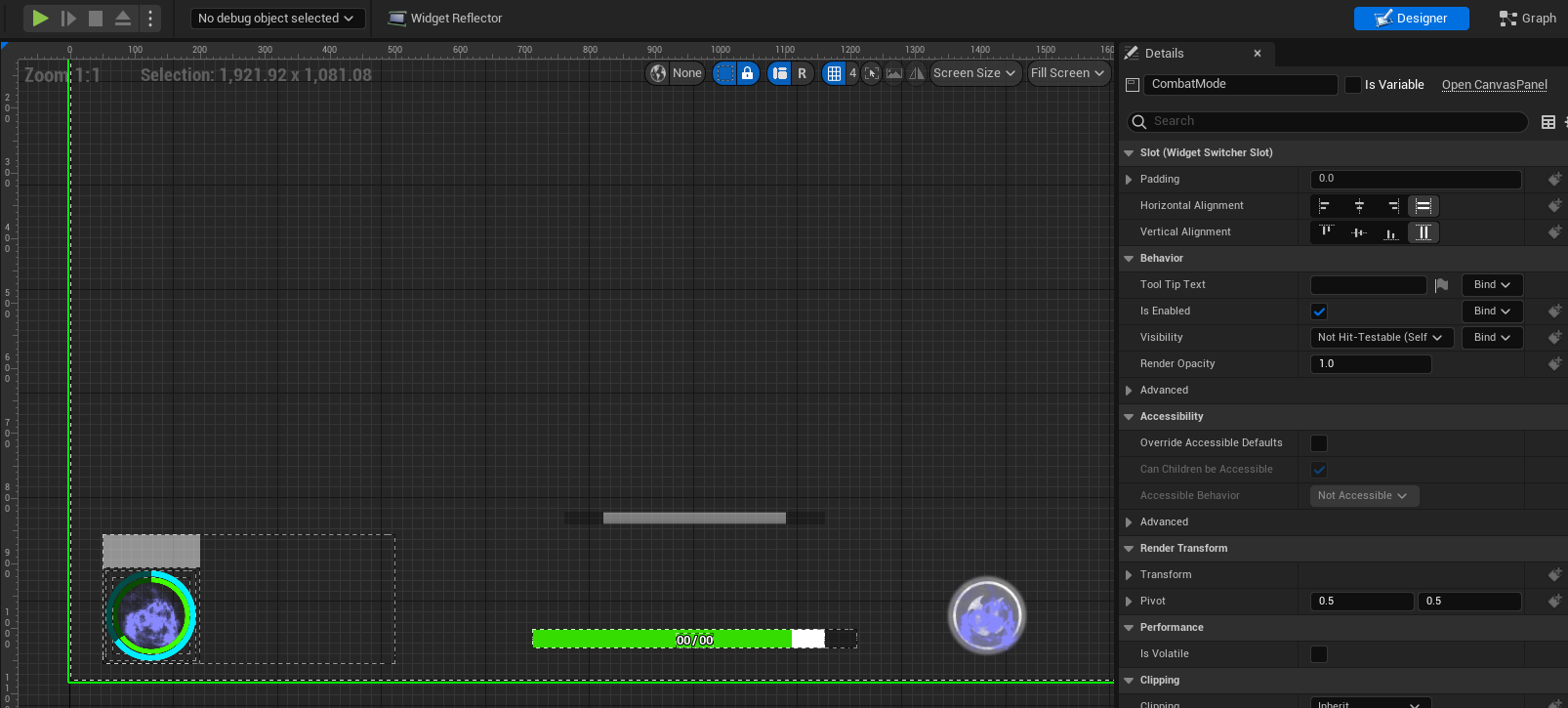Set horizontal alignment to left
This screenshot has width=1568, height=708.
click(1326, 206)
